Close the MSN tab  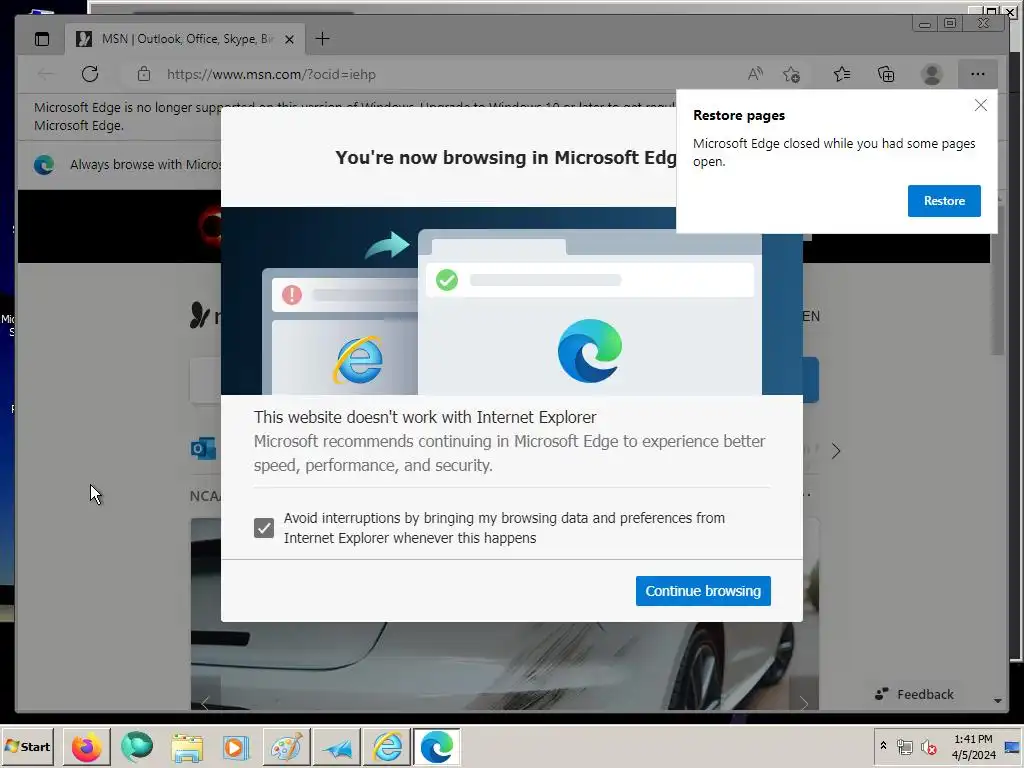(x=289, y=39)
